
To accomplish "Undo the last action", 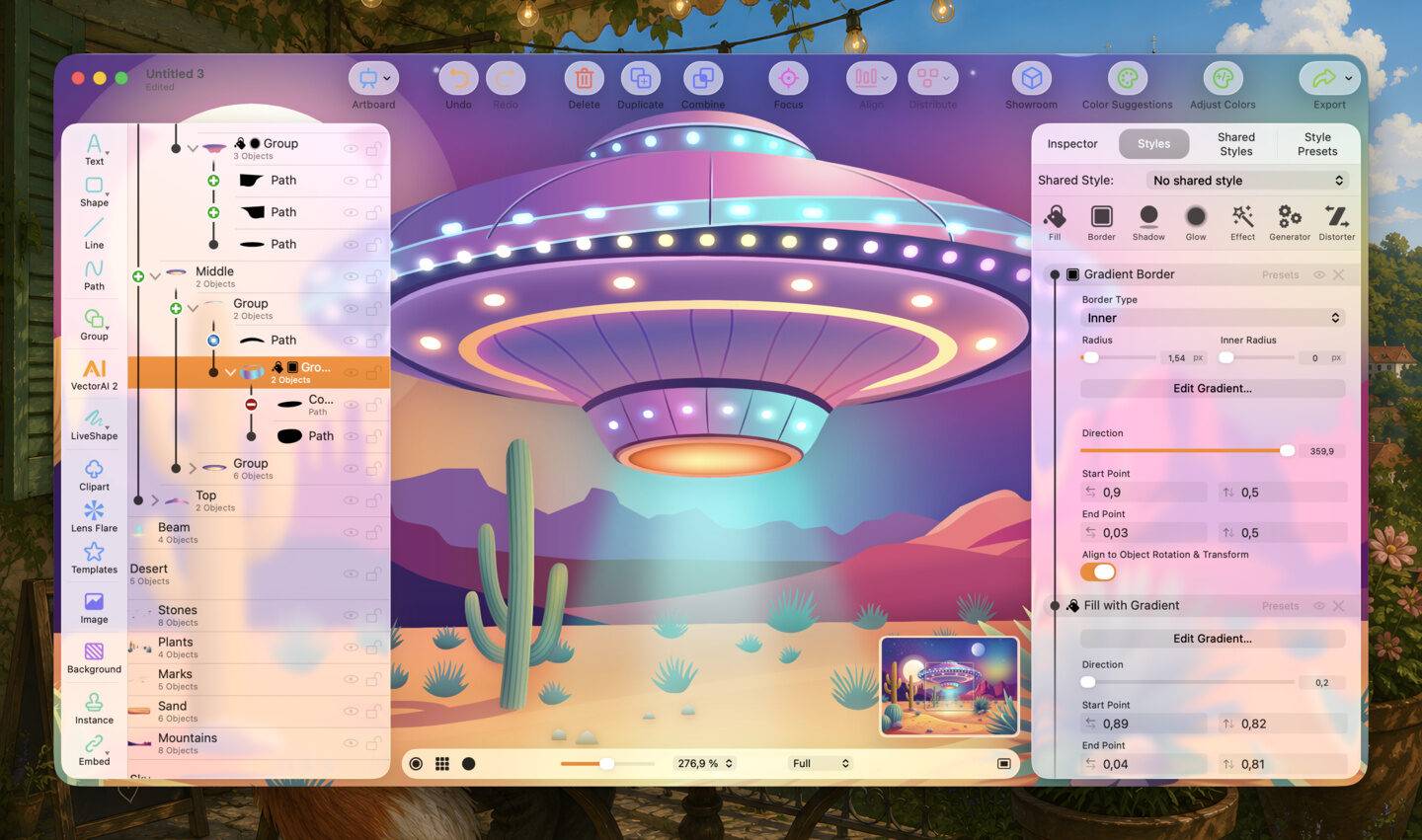I will (x=458, y=78).
